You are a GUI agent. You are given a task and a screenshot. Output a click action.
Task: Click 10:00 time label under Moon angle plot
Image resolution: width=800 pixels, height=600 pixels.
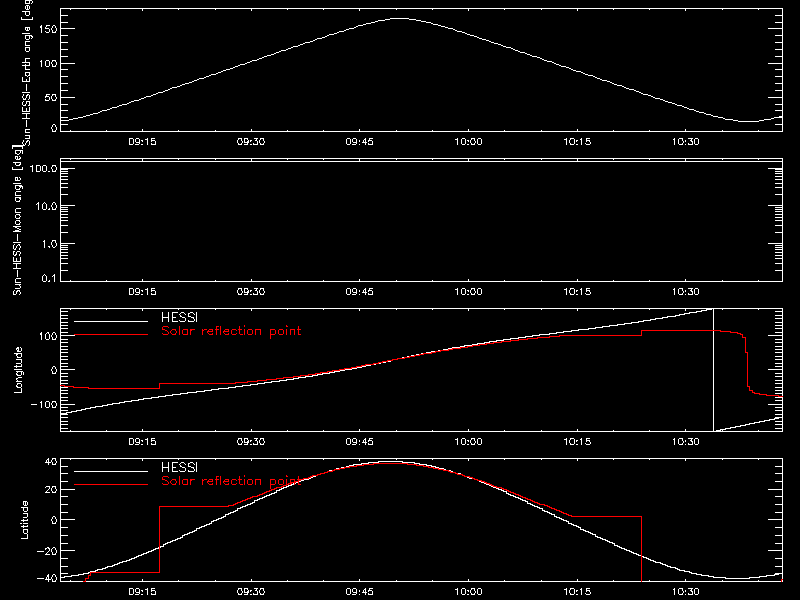[468, 292]
